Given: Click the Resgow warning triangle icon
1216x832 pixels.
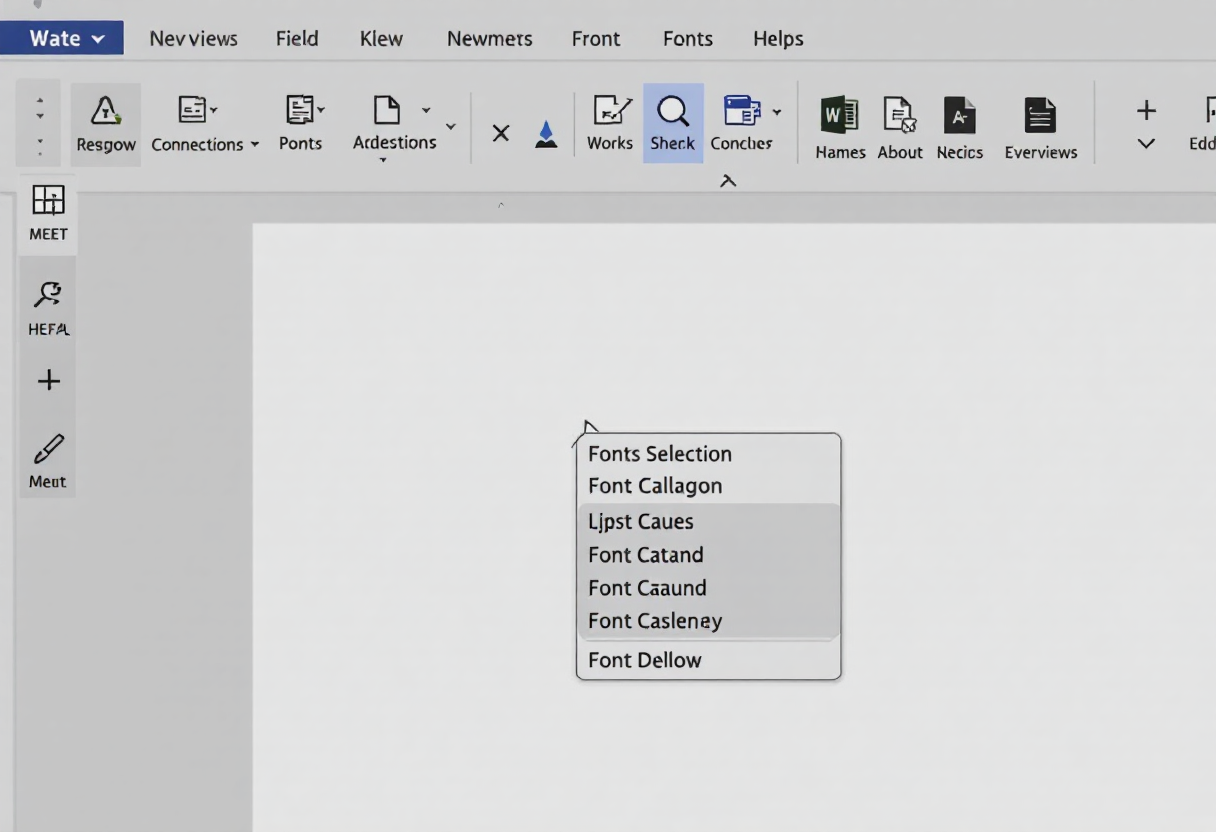Looking at the screenshot, I should click(x=105, y=110).
